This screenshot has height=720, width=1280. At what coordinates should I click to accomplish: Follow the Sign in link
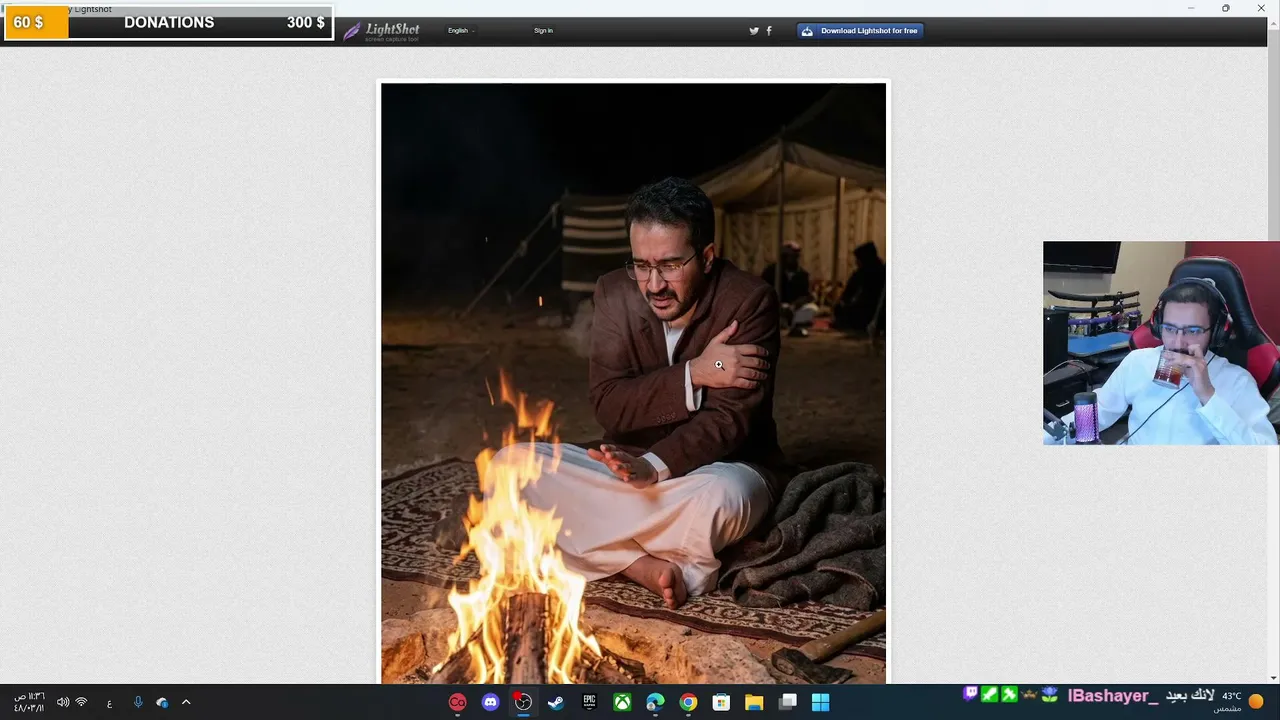click(x=543, y=31)
